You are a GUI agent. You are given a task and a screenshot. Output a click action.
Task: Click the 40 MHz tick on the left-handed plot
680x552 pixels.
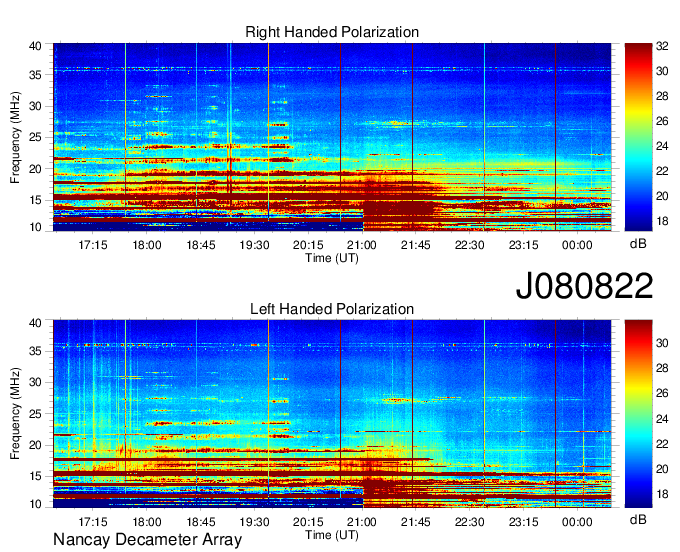click(36, 323)
